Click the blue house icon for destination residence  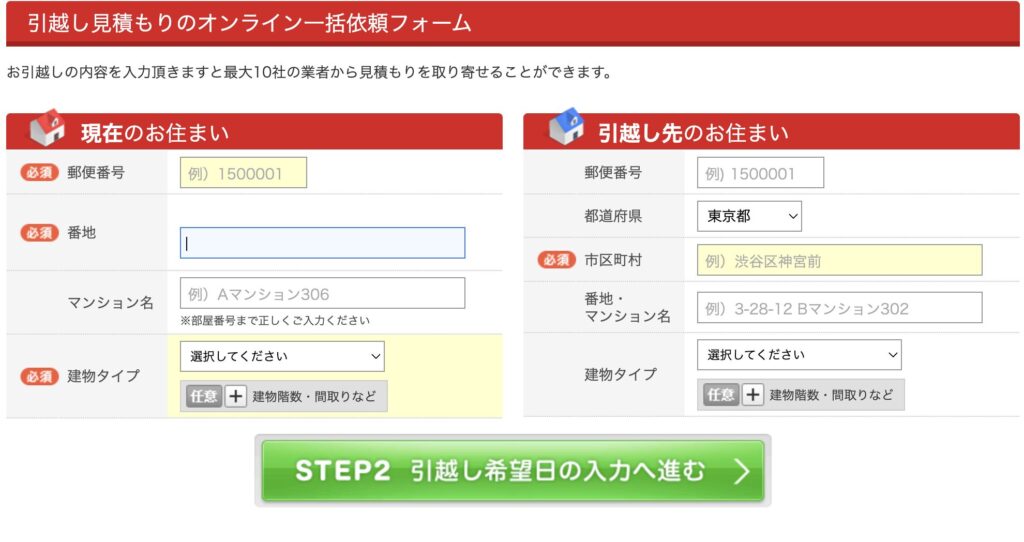point(566,126)
